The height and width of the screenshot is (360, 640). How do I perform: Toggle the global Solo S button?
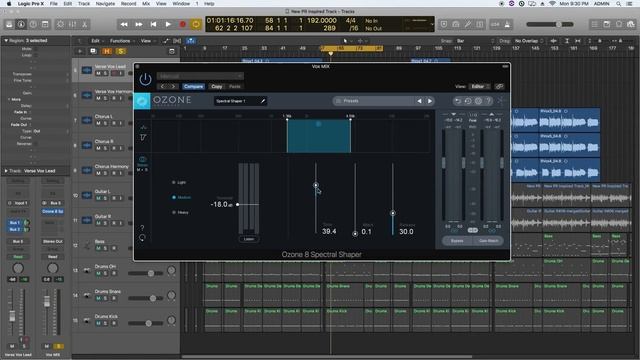121,51
